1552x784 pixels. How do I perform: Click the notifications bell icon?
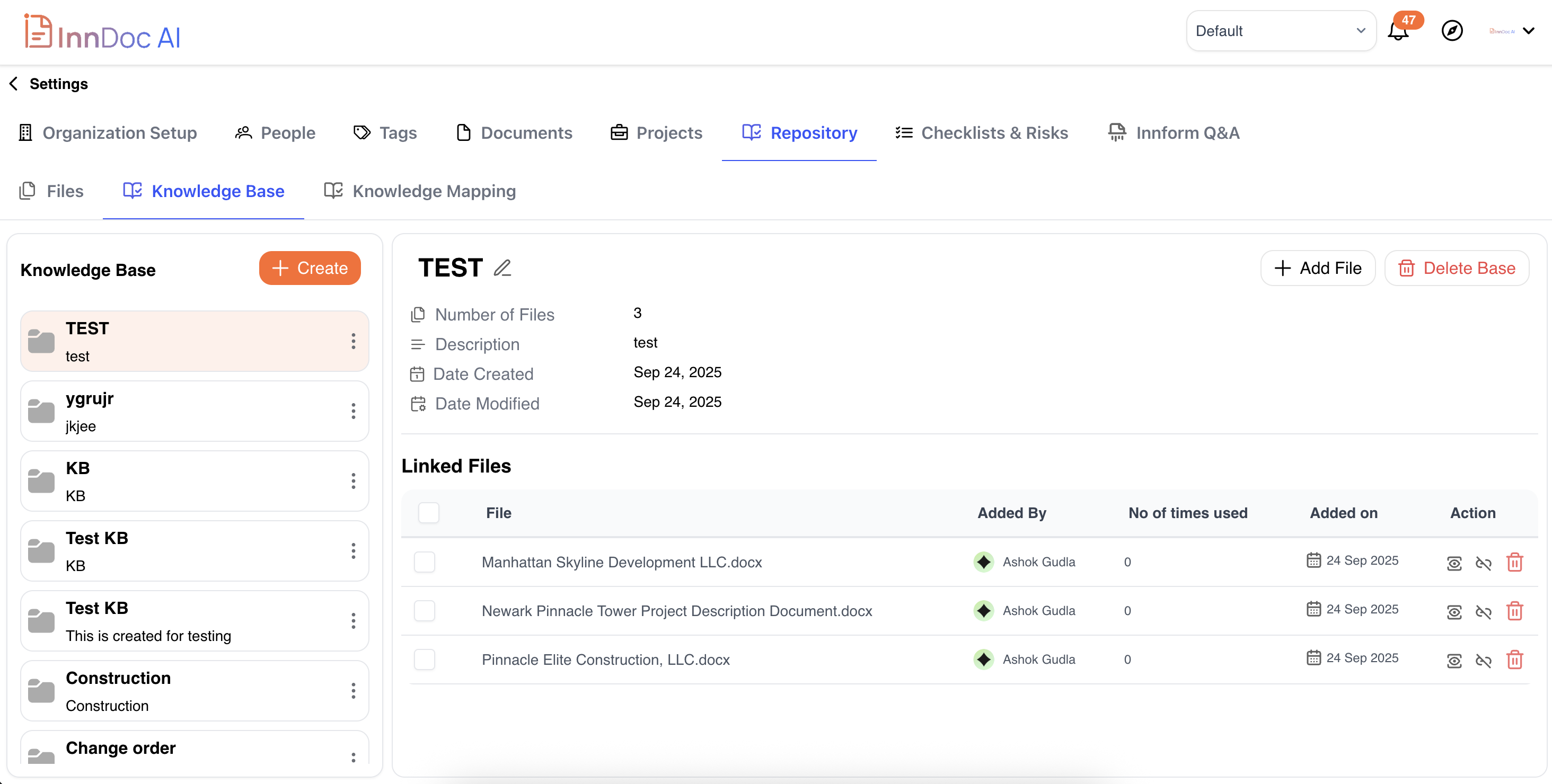1398,31
